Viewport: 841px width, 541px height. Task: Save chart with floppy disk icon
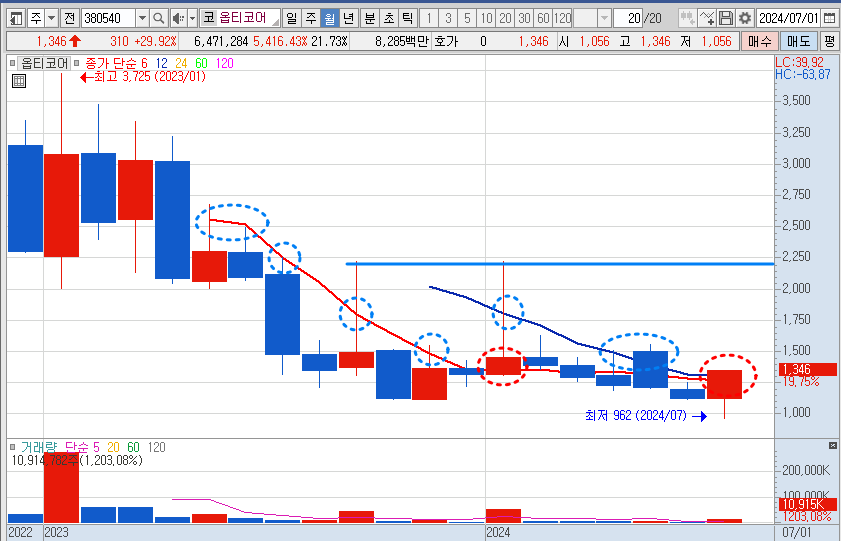(726, 18)
